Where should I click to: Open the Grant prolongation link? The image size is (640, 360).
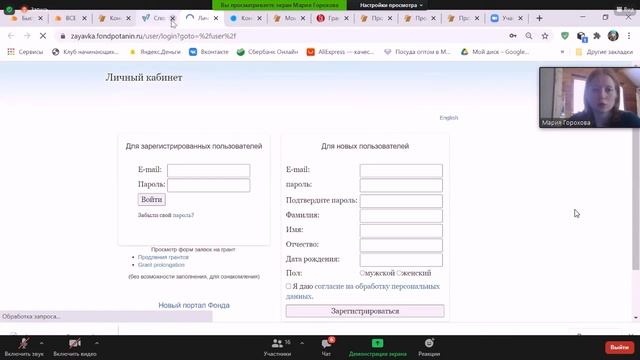point(161,265)
